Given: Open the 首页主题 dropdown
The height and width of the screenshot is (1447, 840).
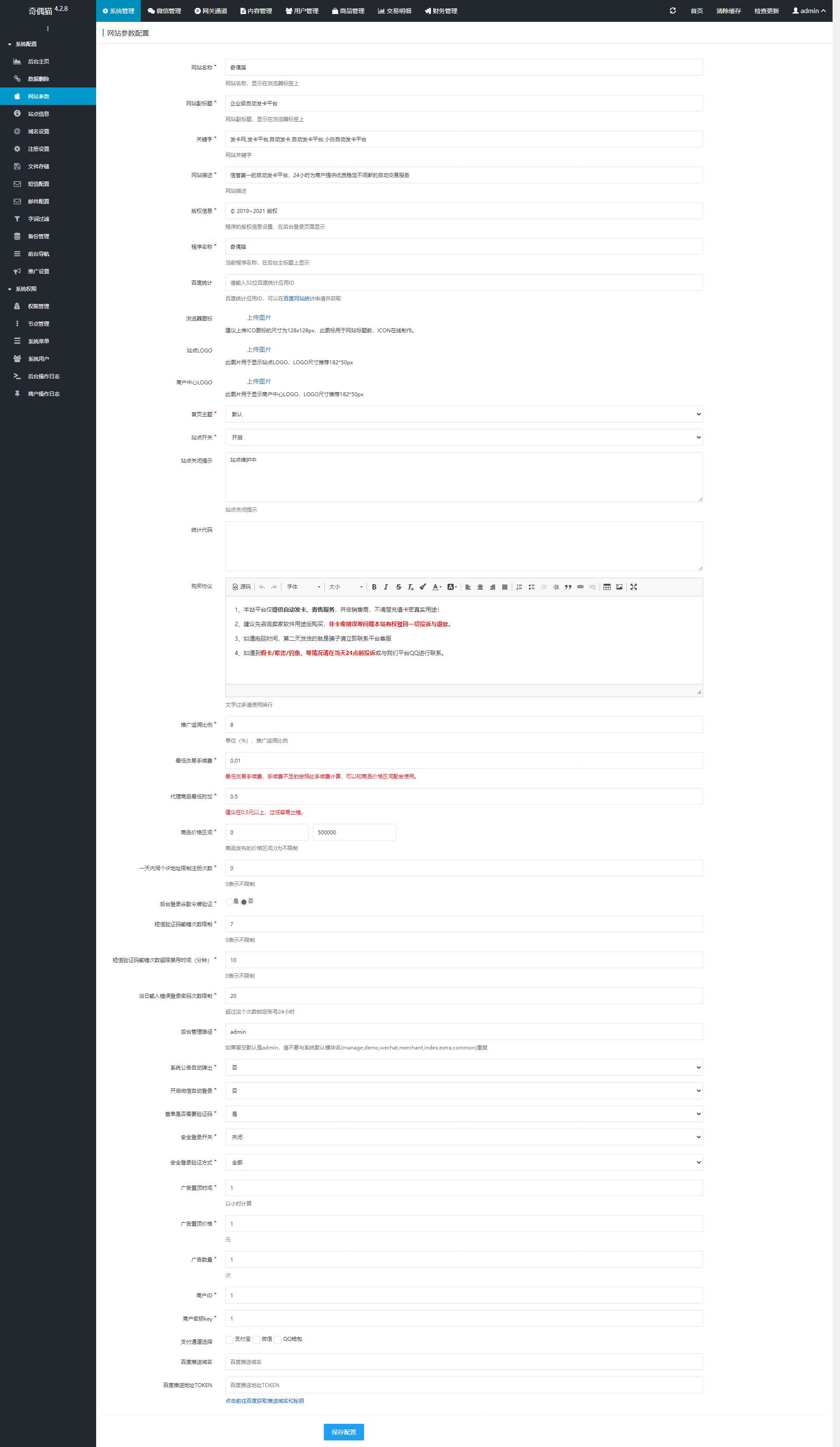Looking at the screenshot, I should [x=464, y=414].
